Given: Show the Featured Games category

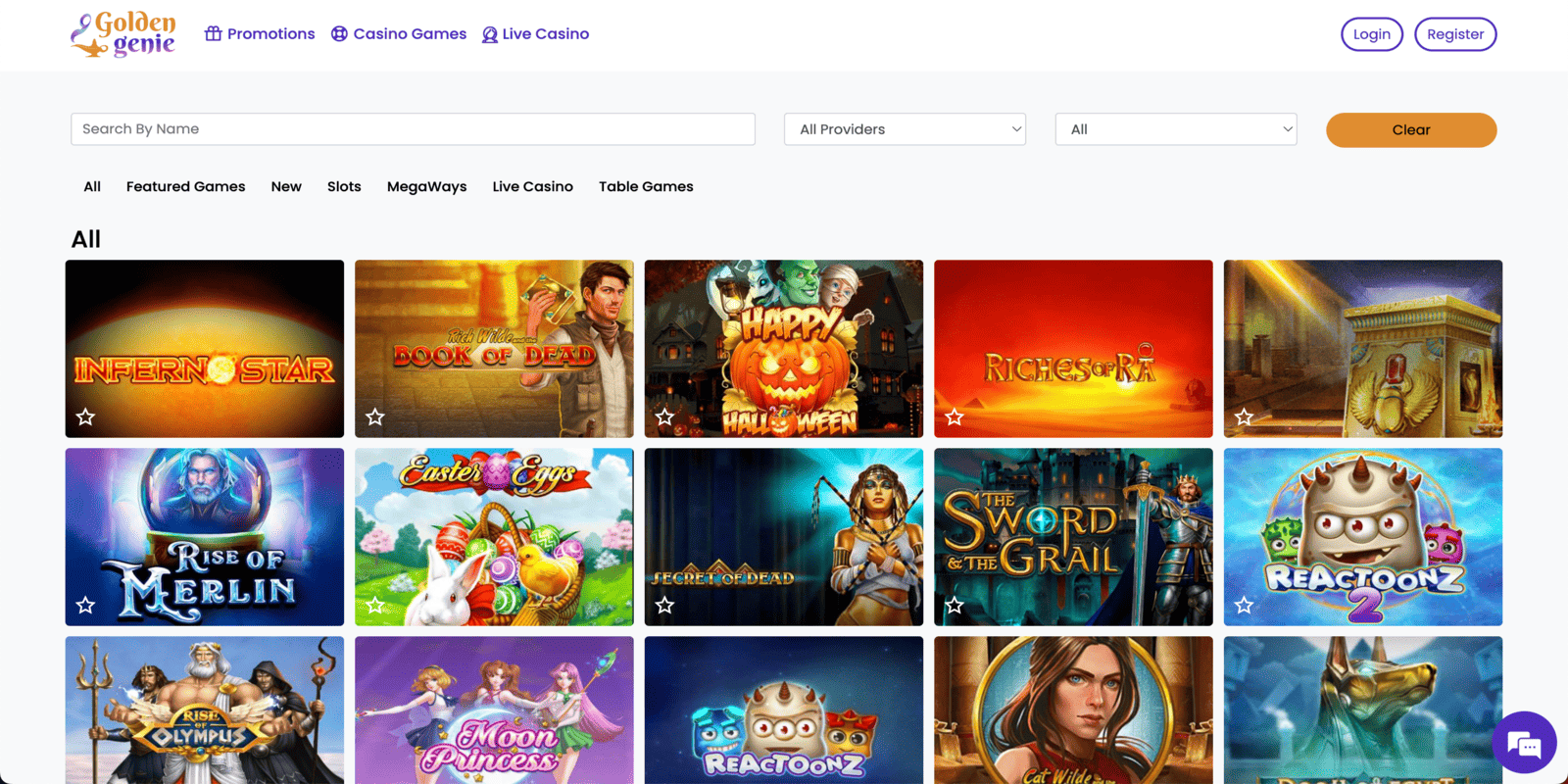Looking at the screenshot, I should tap(185, 186).
